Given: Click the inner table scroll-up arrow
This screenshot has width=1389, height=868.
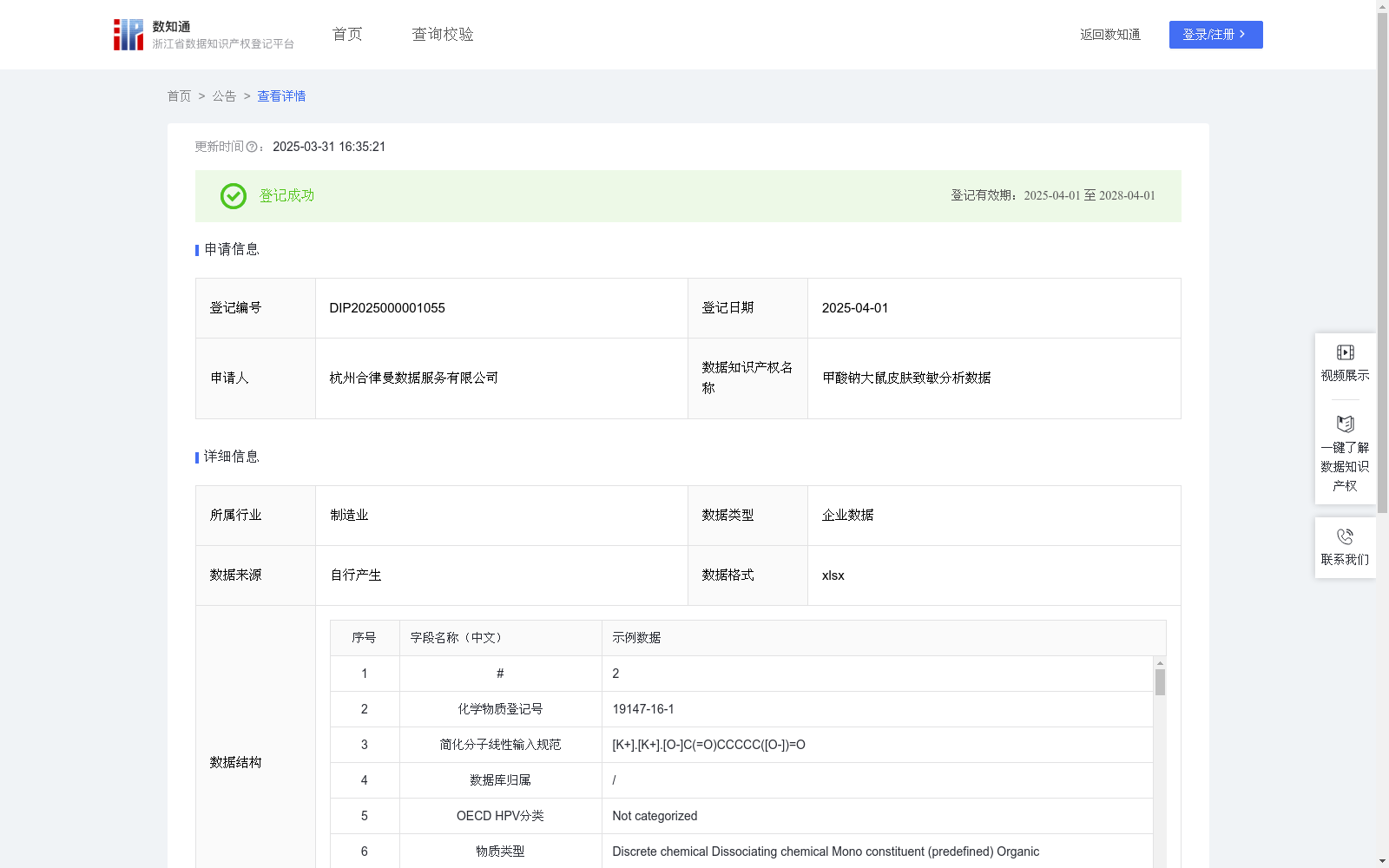Looking at the screenshot, I should pyautogui.click(x=1160, y=663).
